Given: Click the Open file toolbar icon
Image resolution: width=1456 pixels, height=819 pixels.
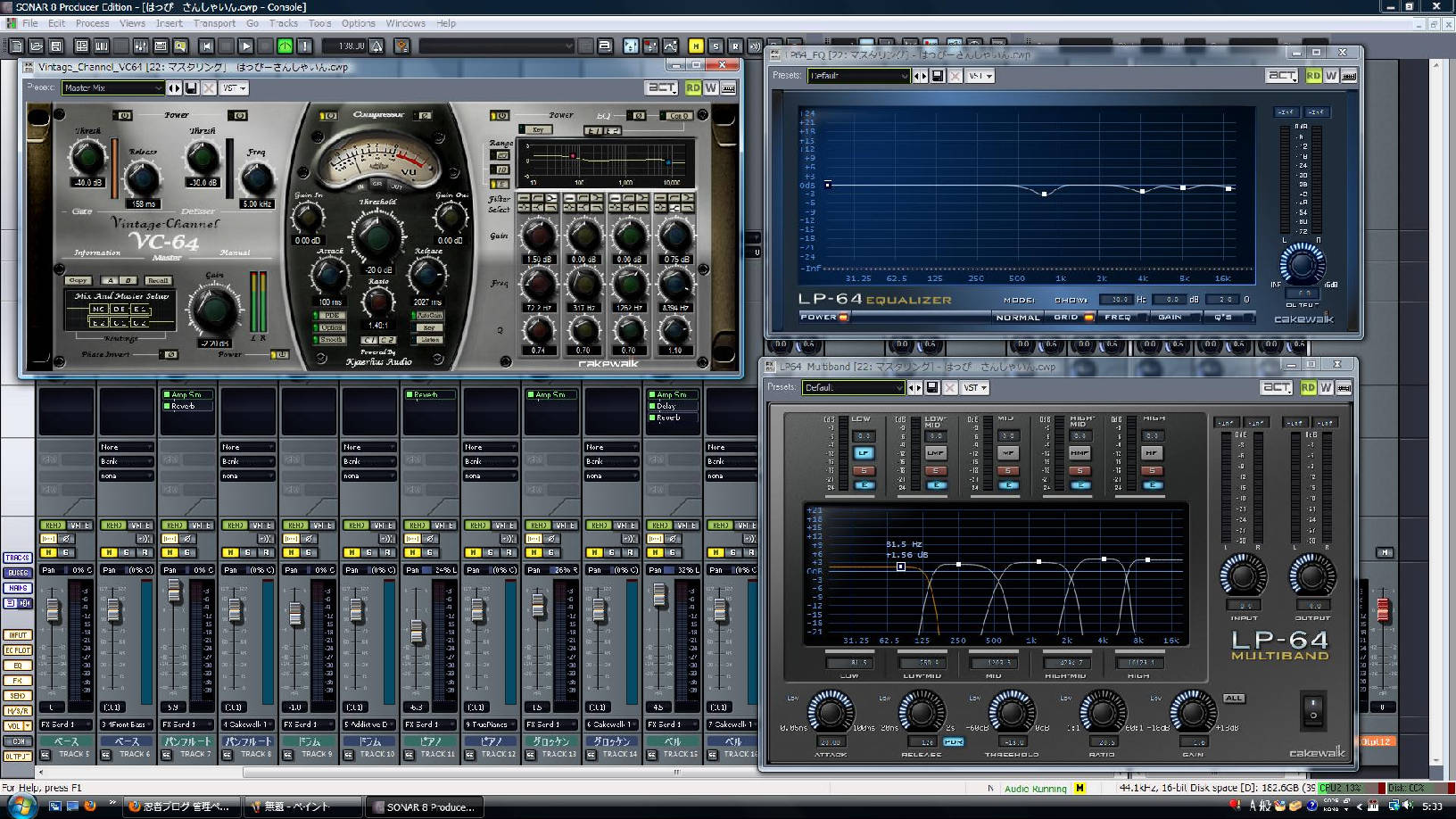Looking at the screenshot, I should coord(36,45).
